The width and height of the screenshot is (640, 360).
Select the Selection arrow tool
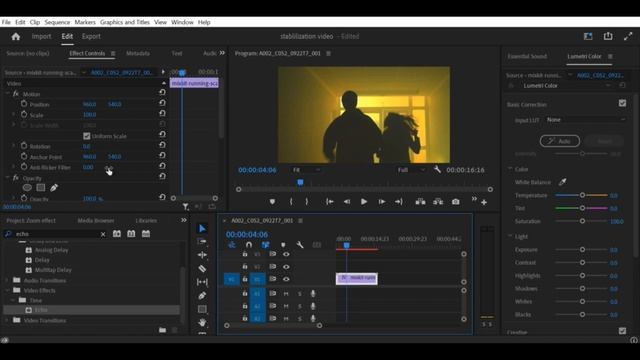pyautogui.click(x=202, y=229)
